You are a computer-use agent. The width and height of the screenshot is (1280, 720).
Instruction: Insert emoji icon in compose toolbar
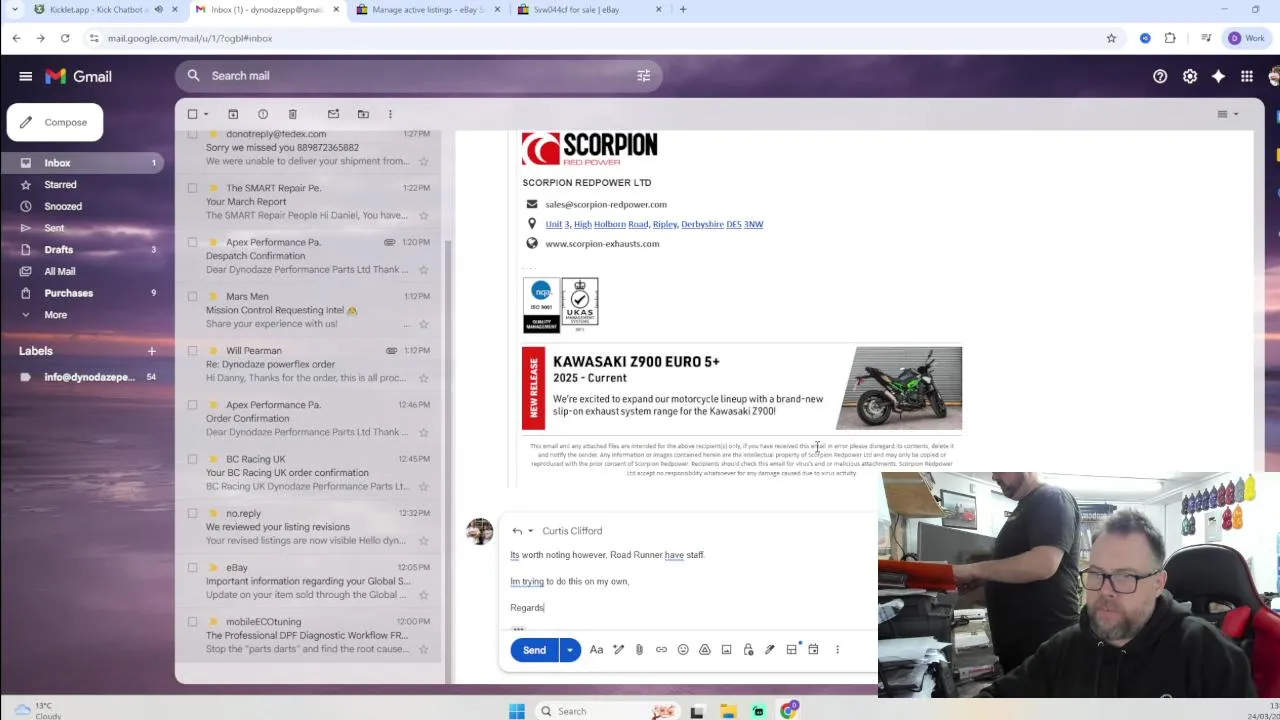point(683,650)
